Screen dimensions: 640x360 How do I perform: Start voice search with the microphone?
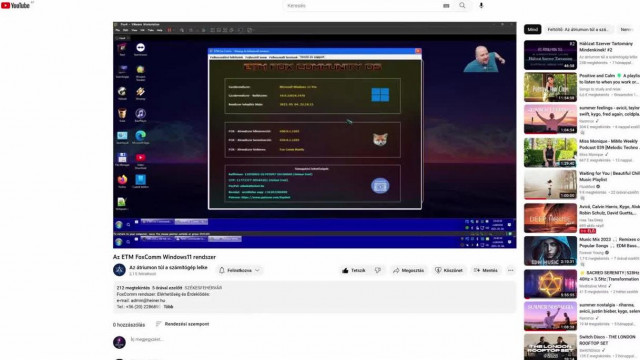[481, 6]
